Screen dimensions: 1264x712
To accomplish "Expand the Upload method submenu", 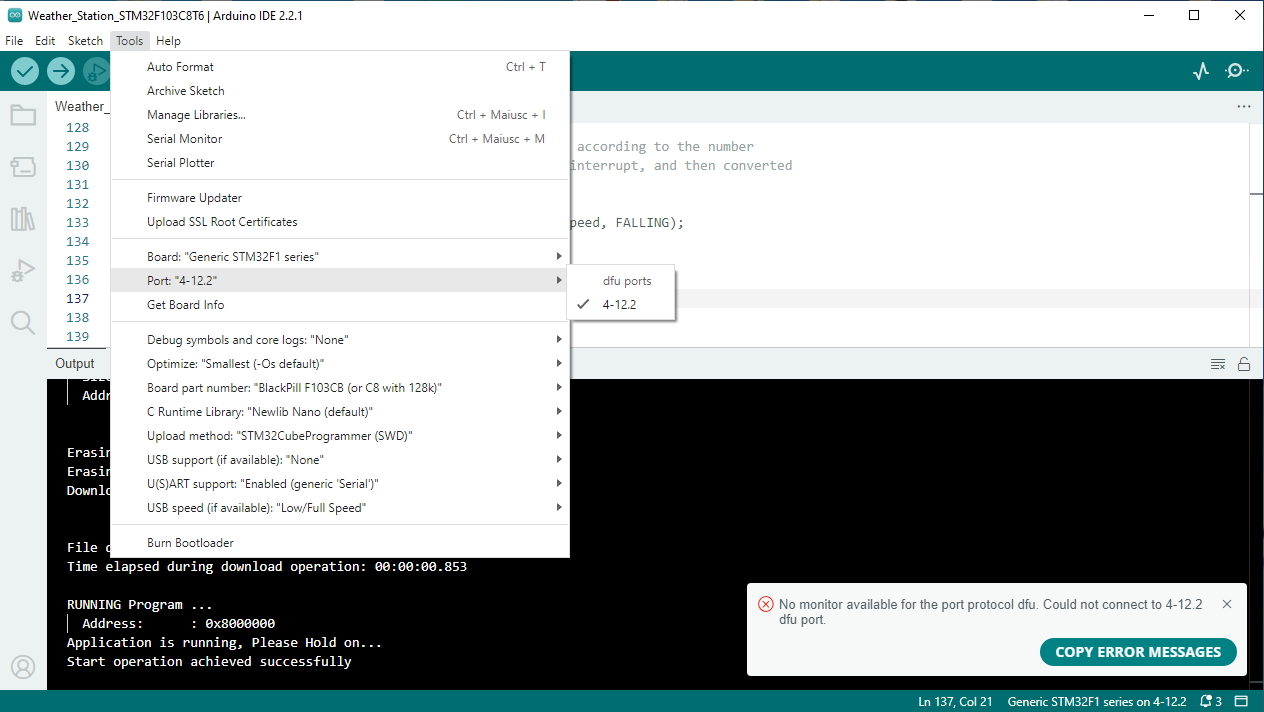I will [x=280, y=435].
